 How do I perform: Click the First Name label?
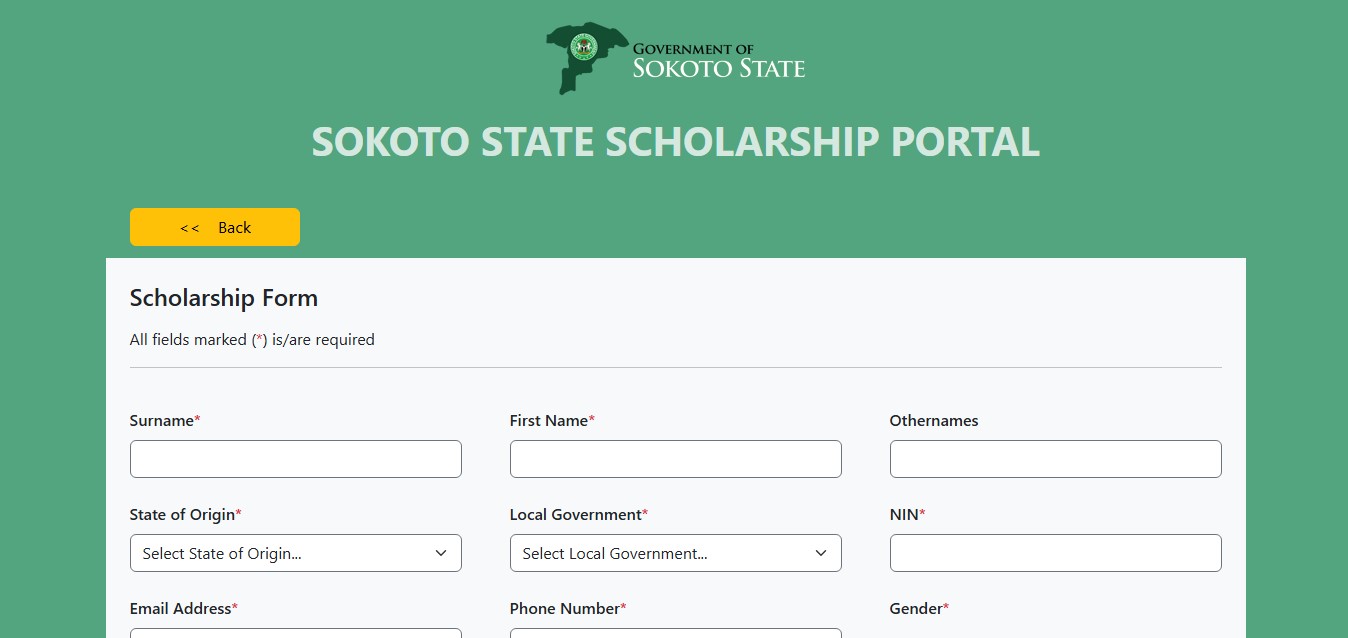coord(550,421)
